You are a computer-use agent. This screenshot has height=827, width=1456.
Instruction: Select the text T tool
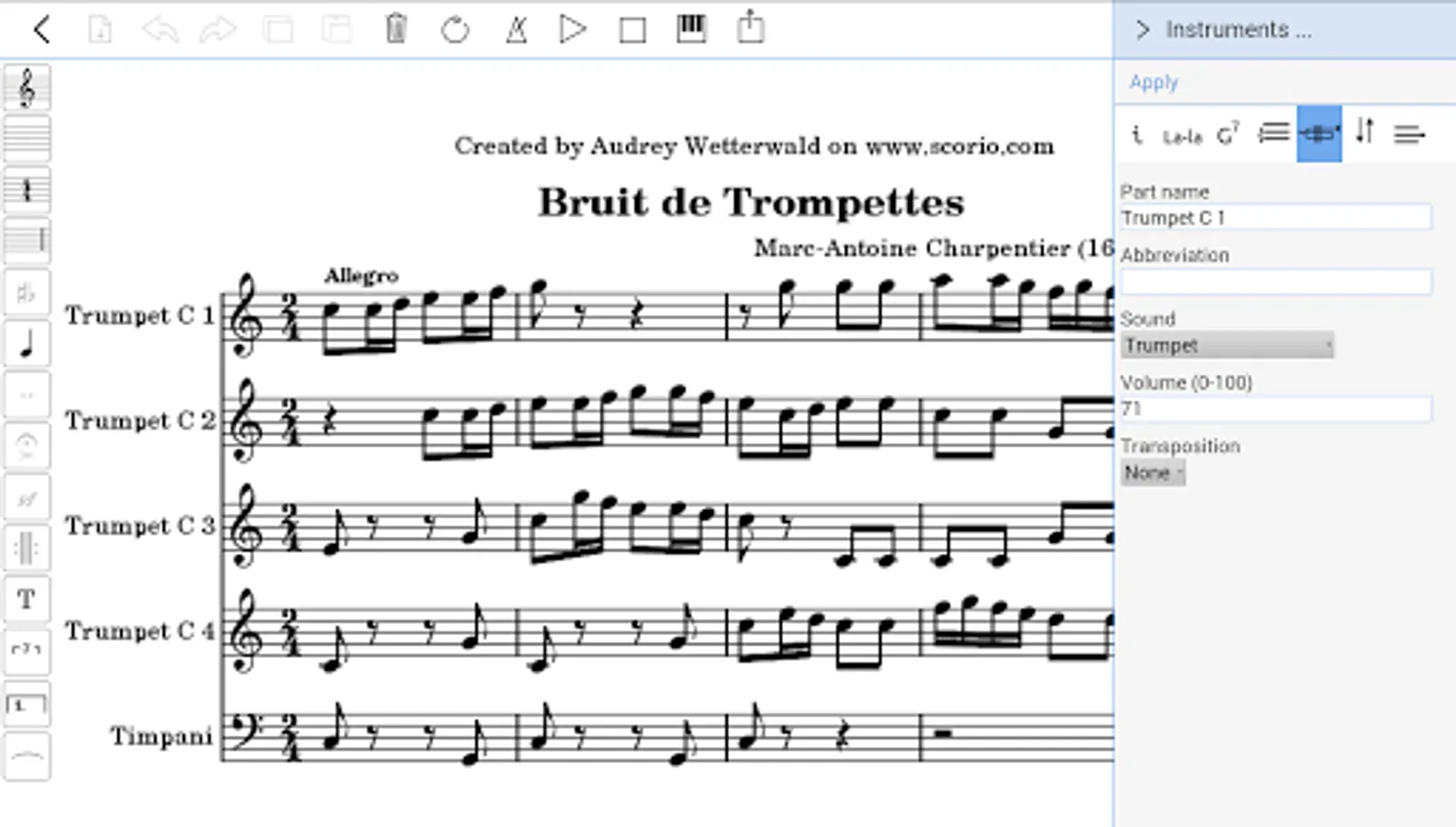(27, 600)
